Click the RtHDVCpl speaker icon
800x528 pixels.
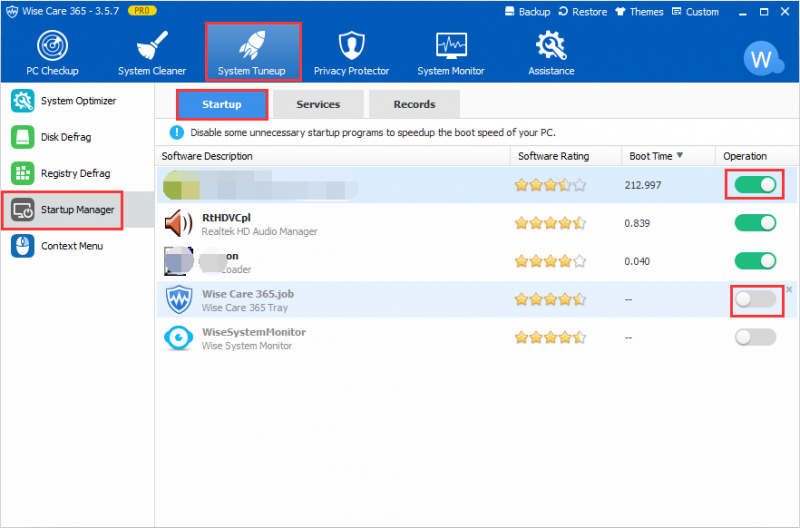point(179,223)
